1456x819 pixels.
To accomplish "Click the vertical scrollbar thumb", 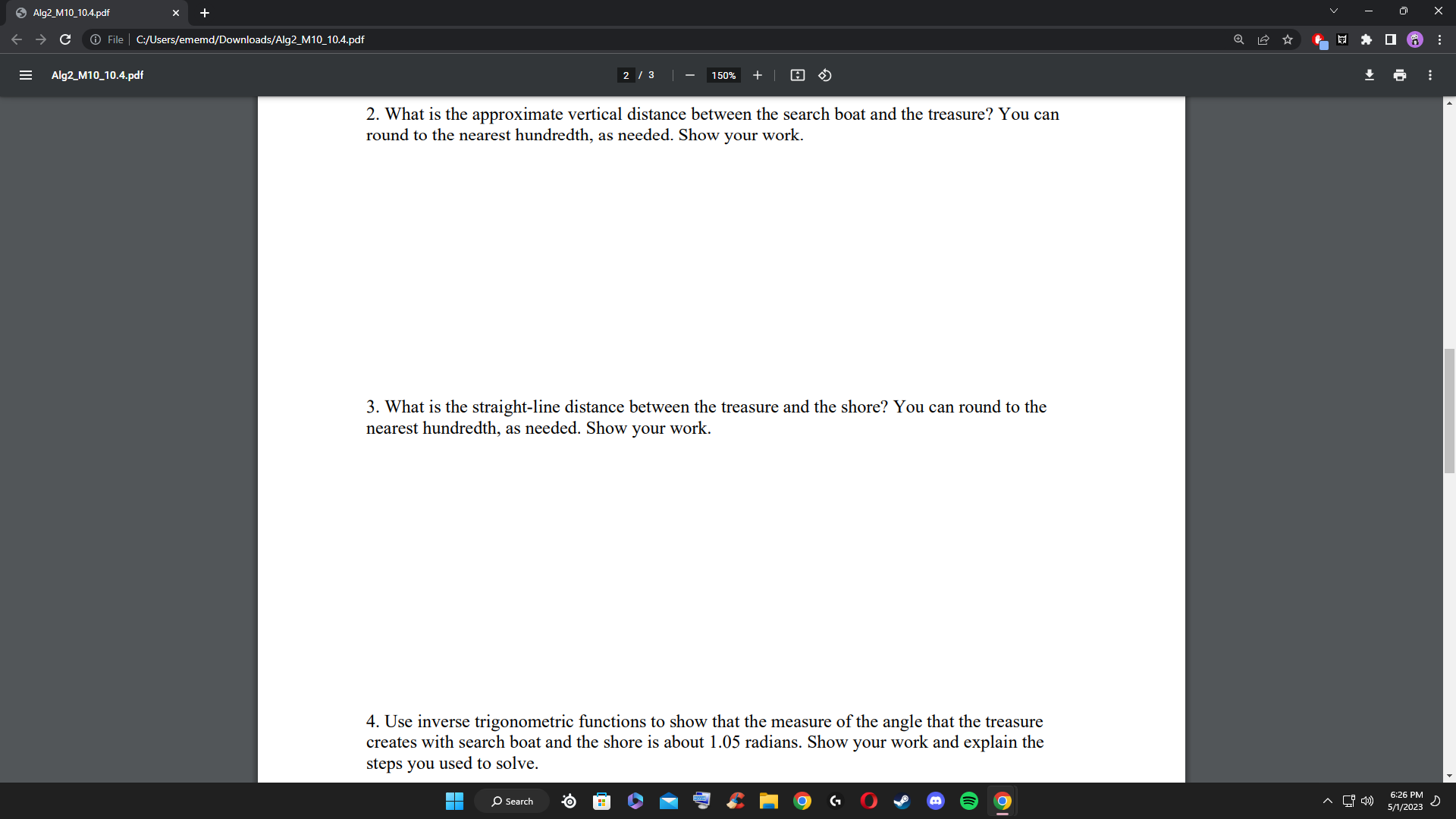I will click(1449, 410).
